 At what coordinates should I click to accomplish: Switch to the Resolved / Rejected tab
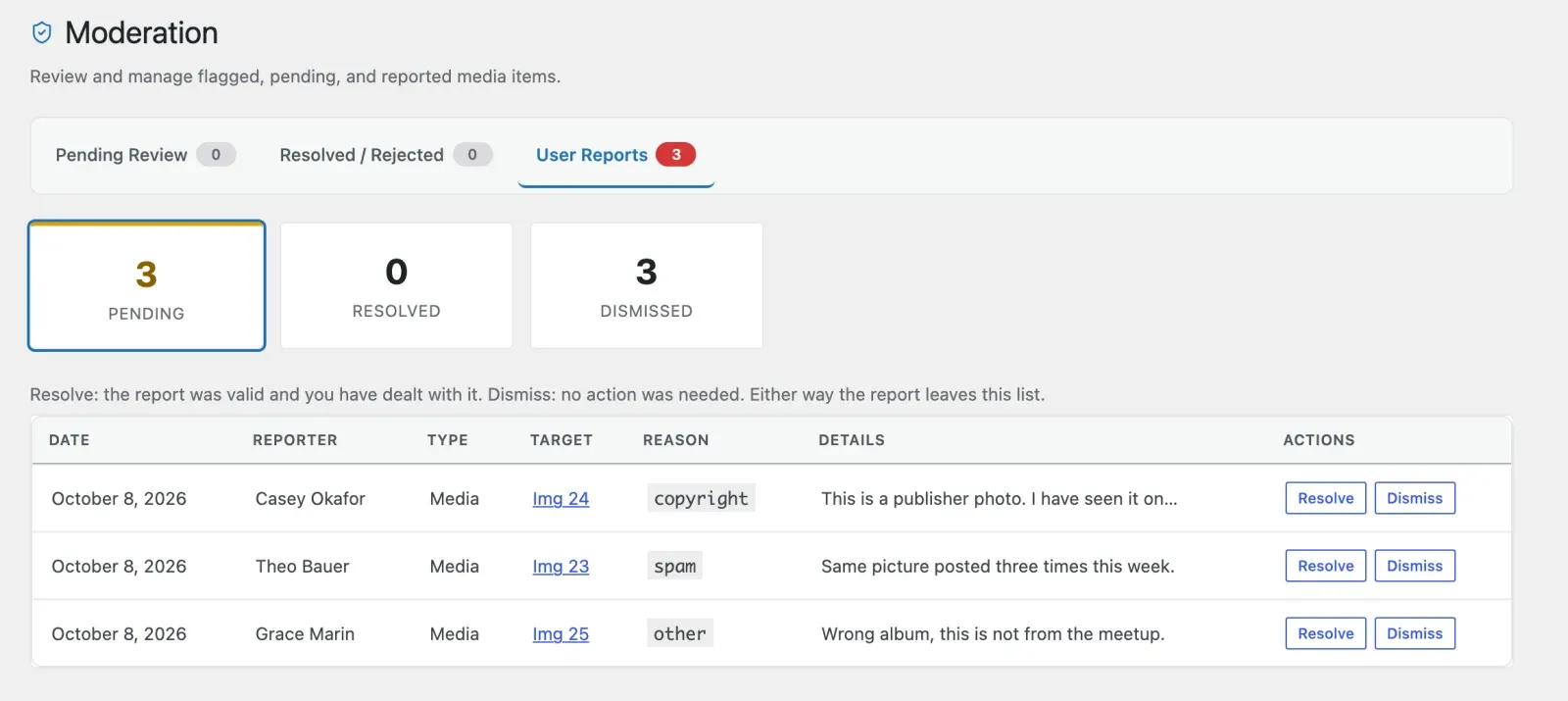click(385, 155)
